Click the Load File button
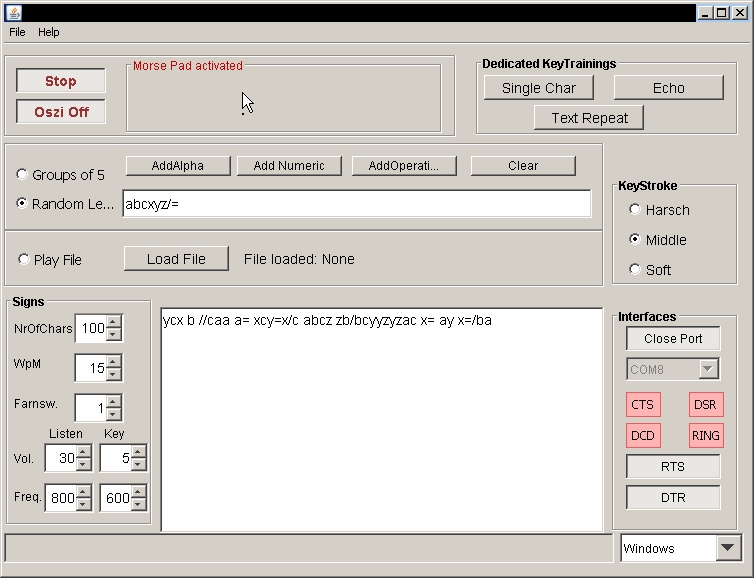 (176, 259)
